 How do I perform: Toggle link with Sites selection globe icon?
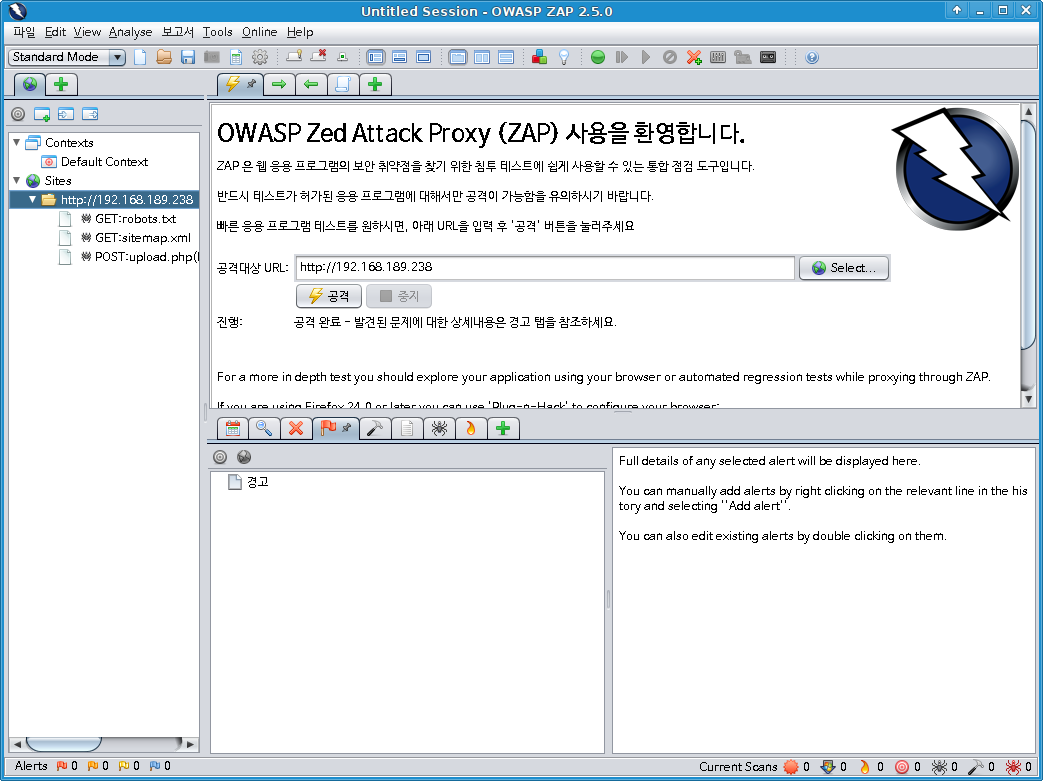click(x=244, y=457)
